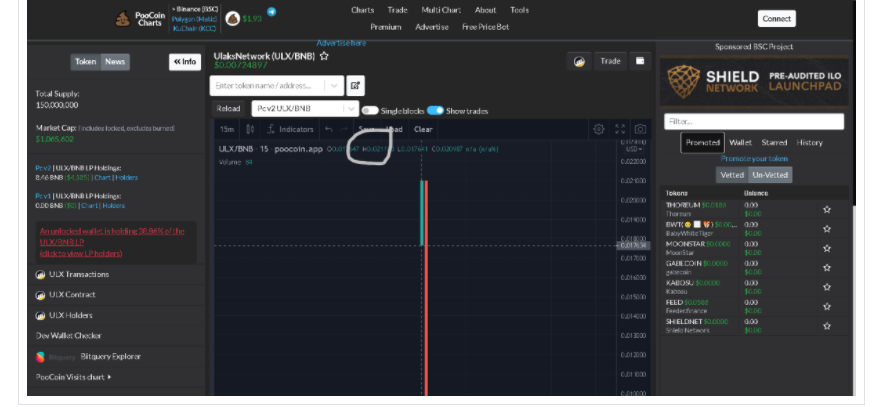Click the Advertise here link

pos(341,43)
